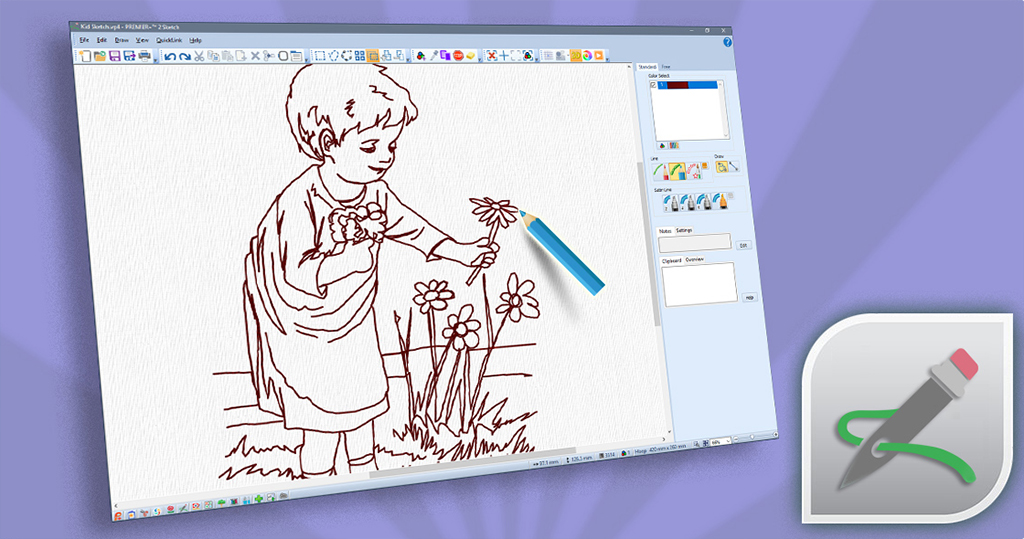The image size is (1024, 539).
Task: Save design using the purple floppy icon
Action: (114, 56)
